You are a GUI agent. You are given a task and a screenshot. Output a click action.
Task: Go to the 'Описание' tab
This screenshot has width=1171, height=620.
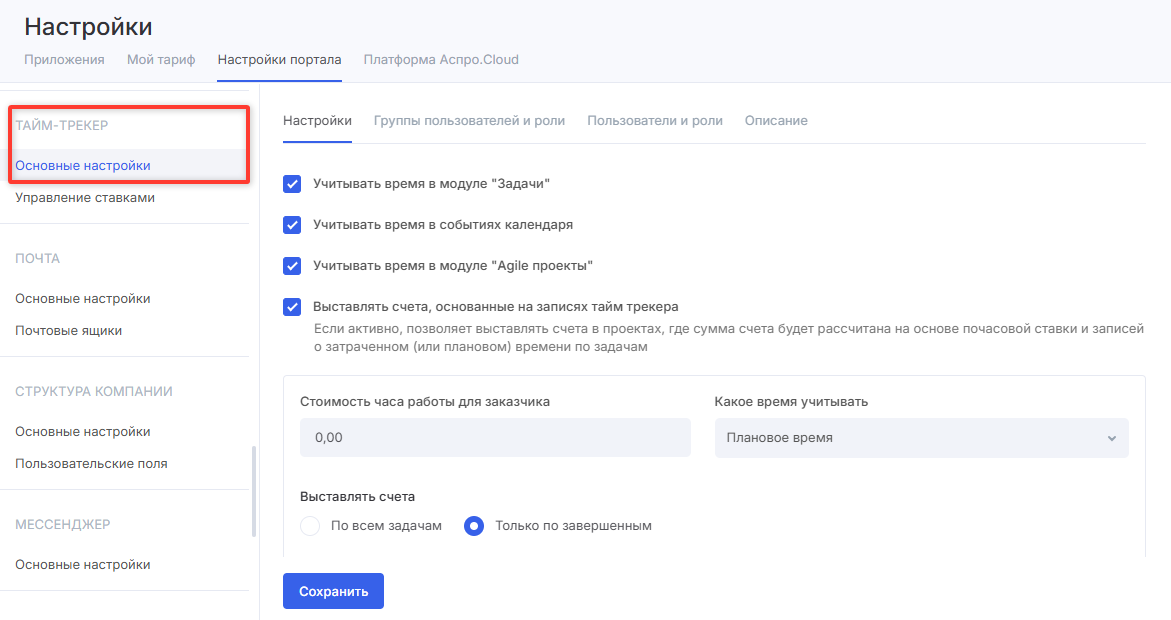click(x=775, y=120)
